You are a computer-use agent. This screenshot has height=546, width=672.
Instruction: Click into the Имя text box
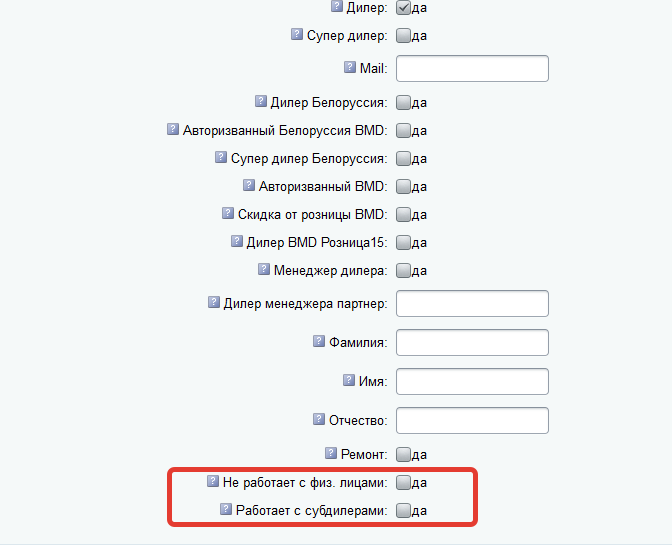pyautogui.click(x=473, y=381)
